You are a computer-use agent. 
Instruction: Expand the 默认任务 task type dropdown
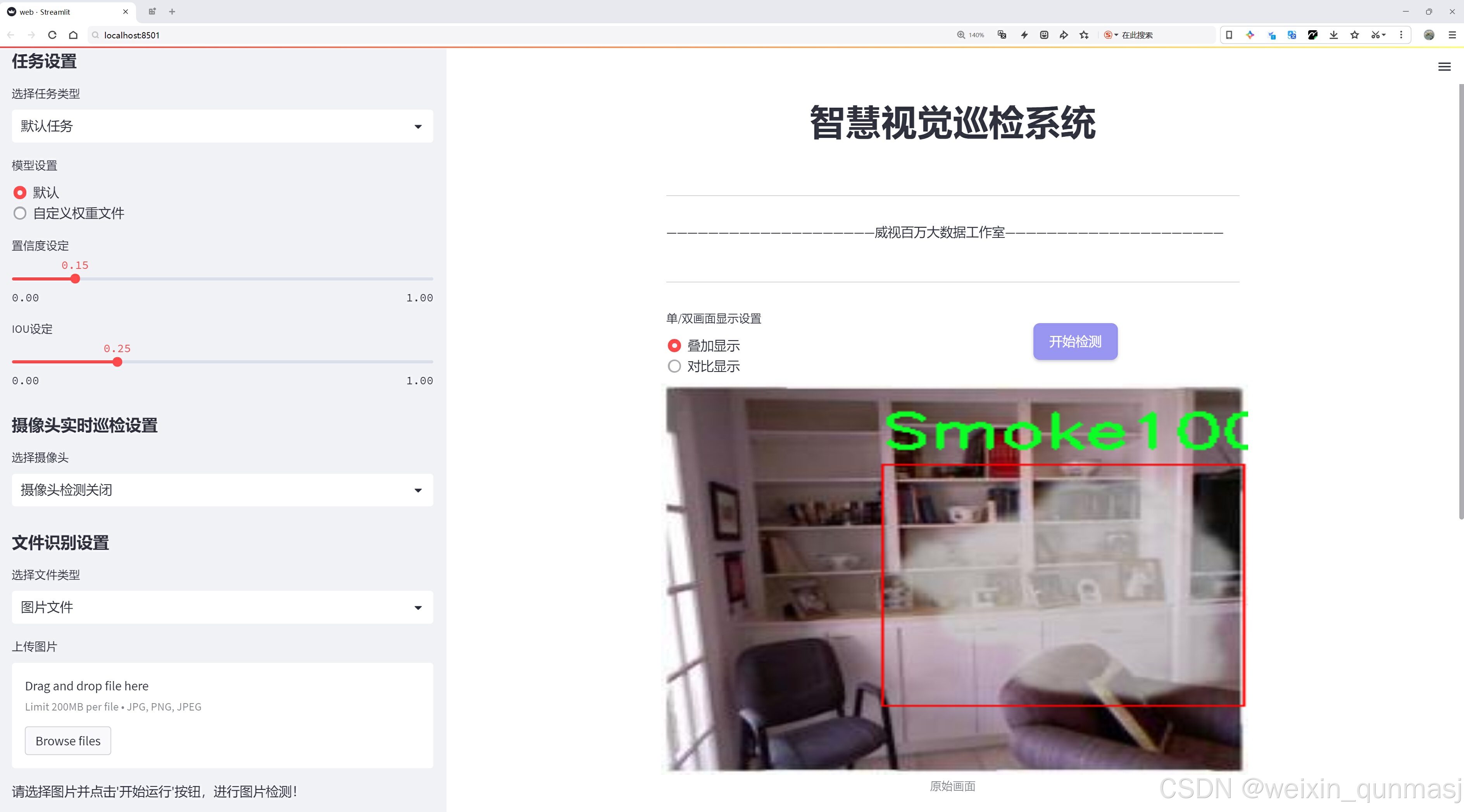tap(222, 126)
